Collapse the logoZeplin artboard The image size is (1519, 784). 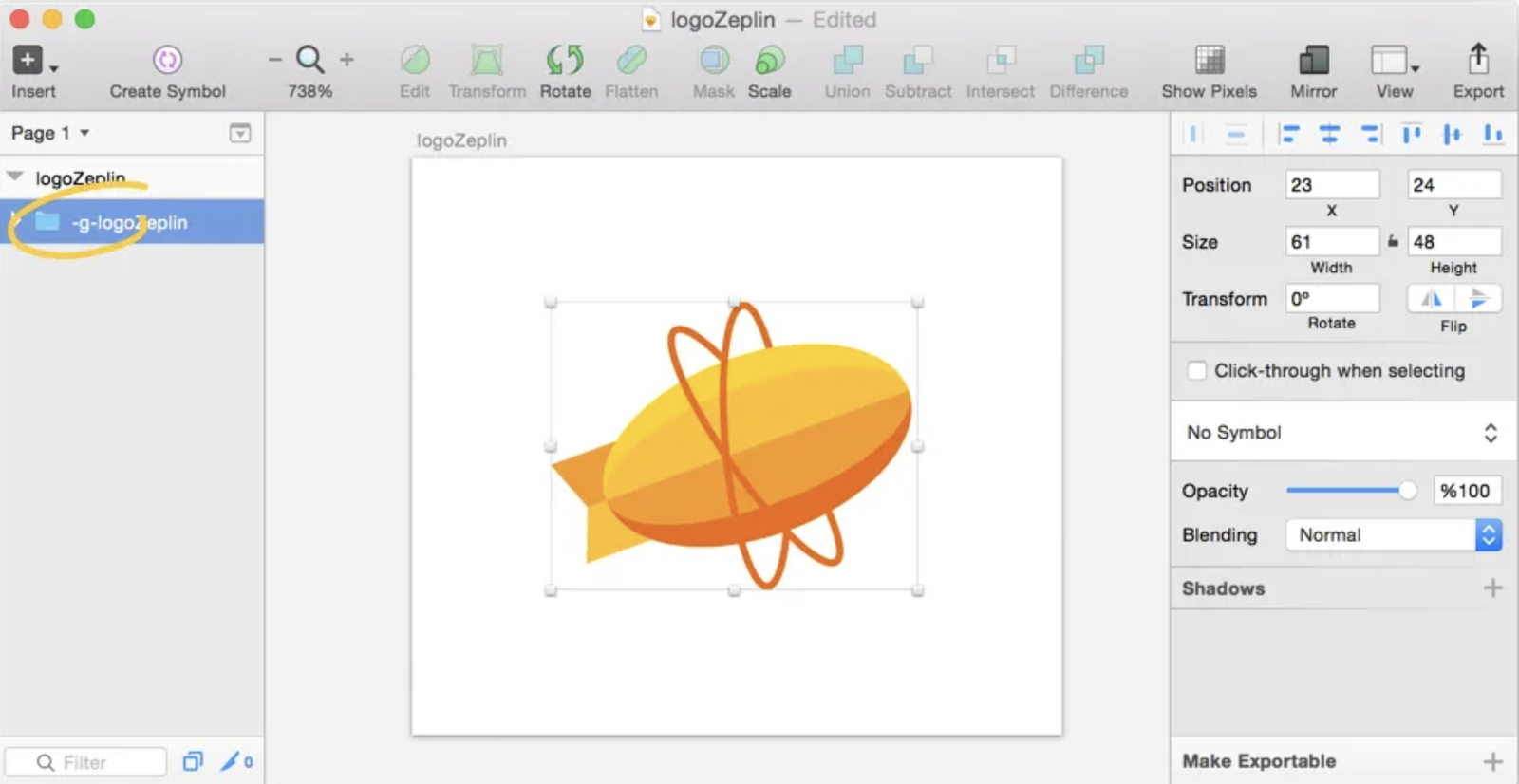tap(15, 177)
